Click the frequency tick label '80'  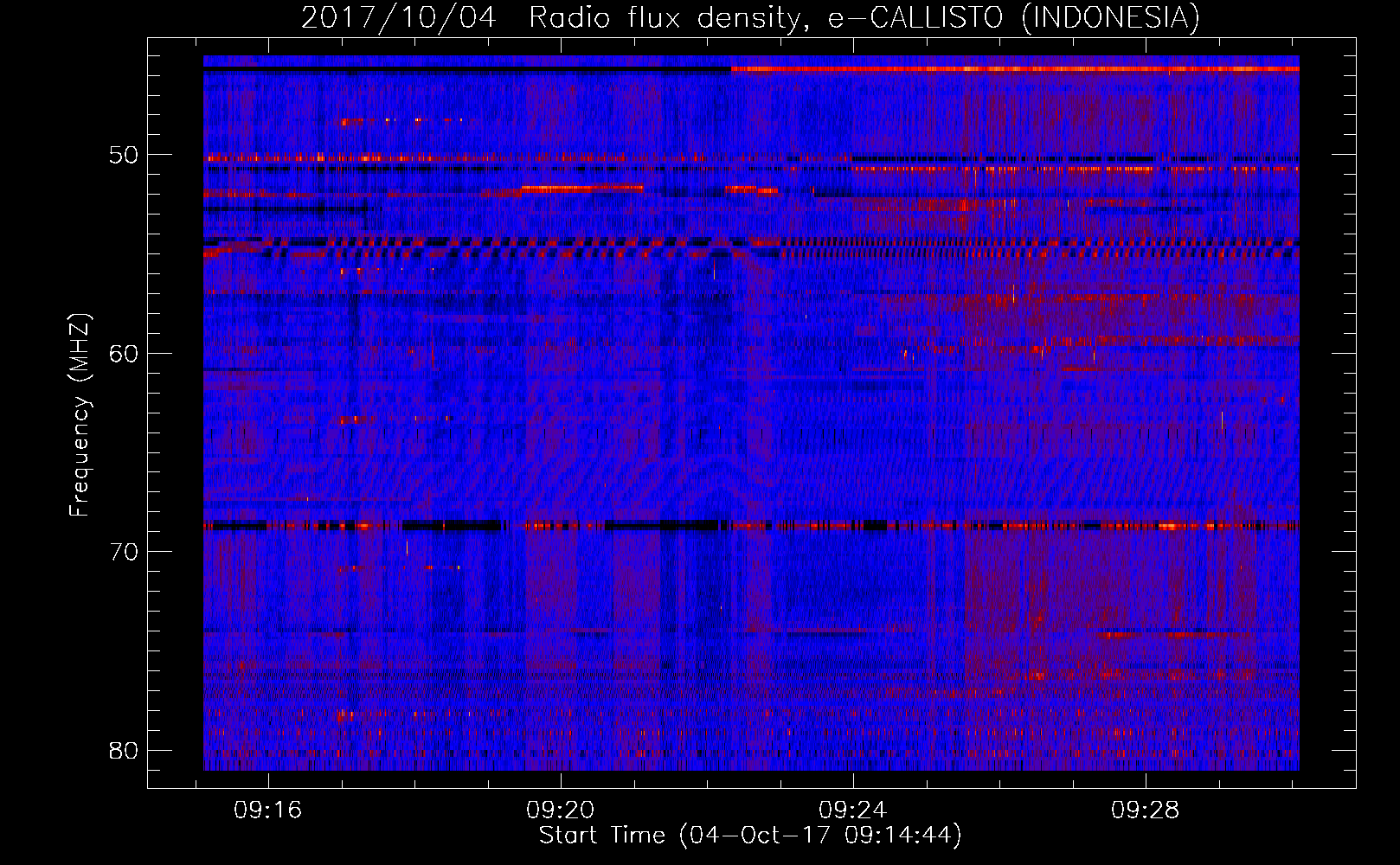coord(124,750)
